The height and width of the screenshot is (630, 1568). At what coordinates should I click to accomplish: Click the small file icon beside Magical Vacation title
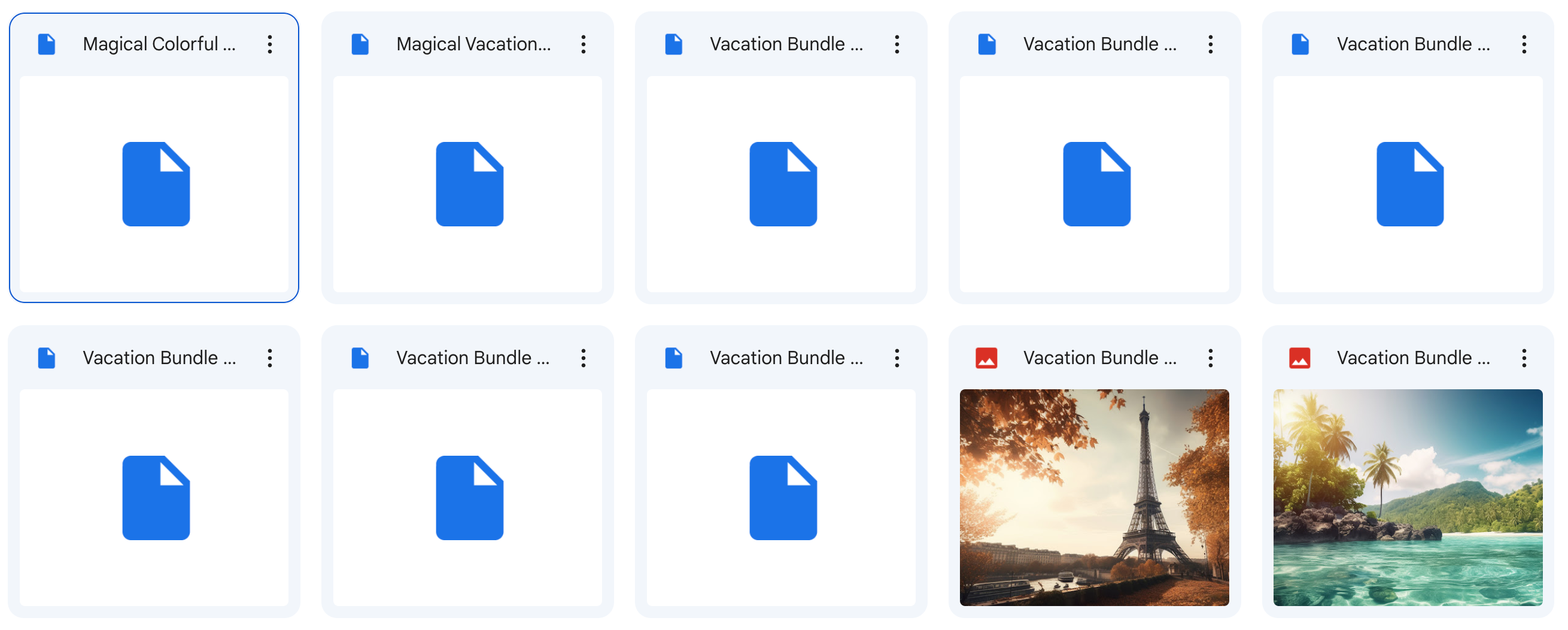pyautogui.click(x=360, y=43)
